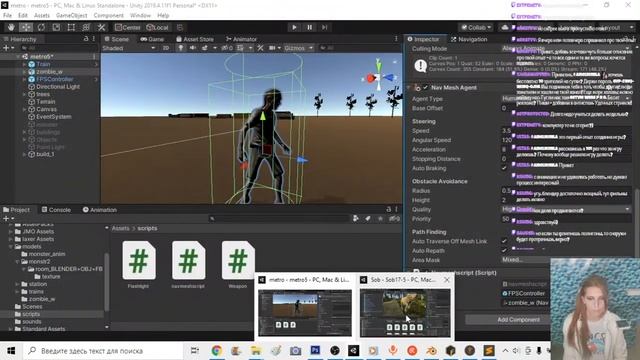Open navmeshscript script asset
Screen dimensions: 640x360
(x=188, y=264)
